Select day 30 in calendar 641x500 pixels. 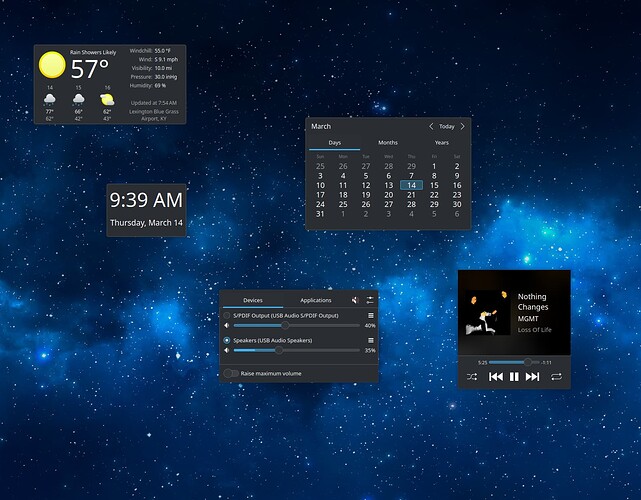point(457,204)
